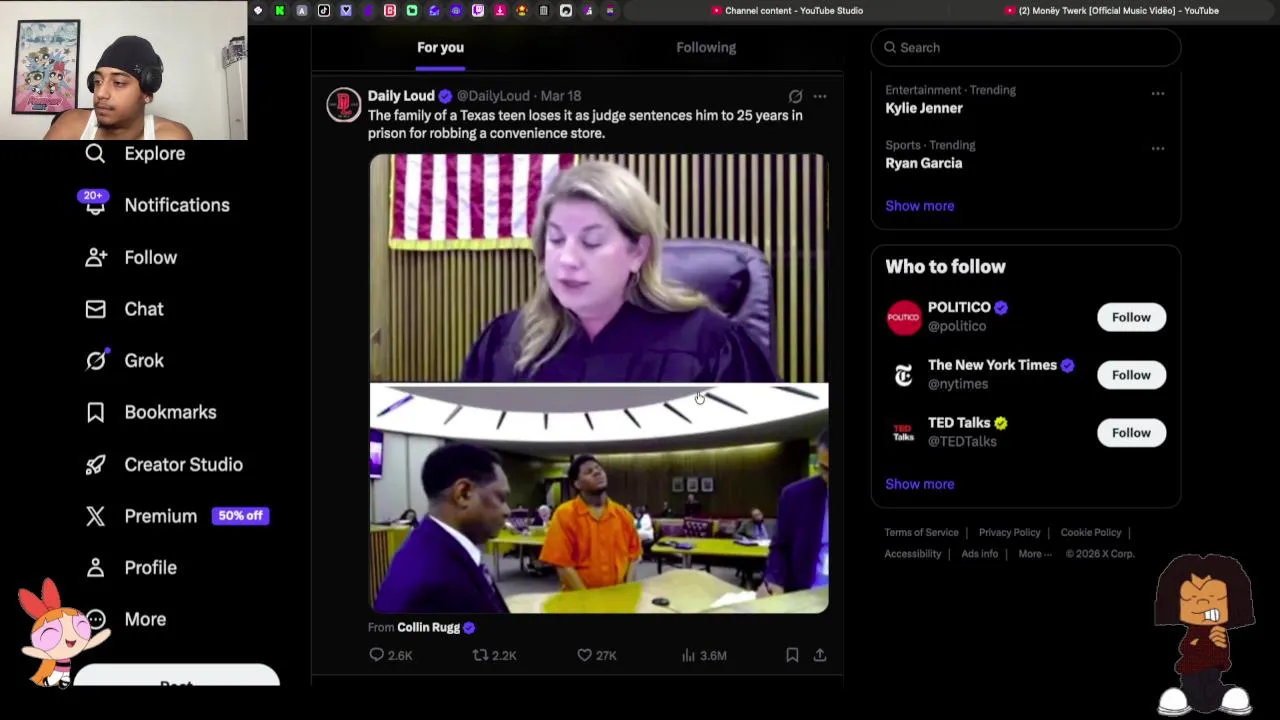Click the Follow person-plus icon in sidebar

95,257
